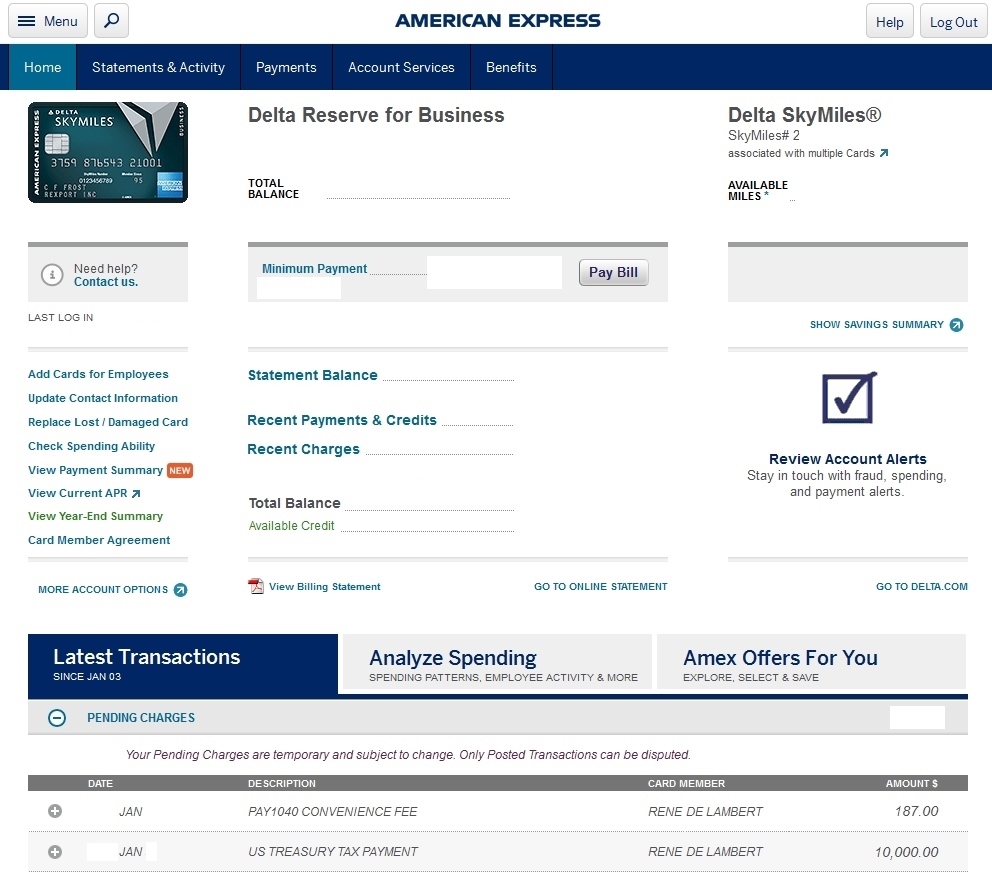Click the Need help info icon

coord(52,275)
